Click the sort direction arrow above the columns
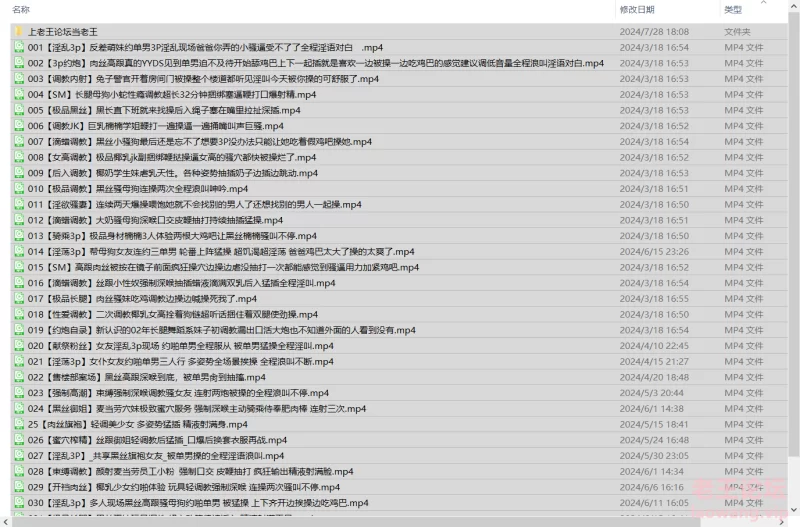The image size is (800, 527). click(x=764, y=3)
